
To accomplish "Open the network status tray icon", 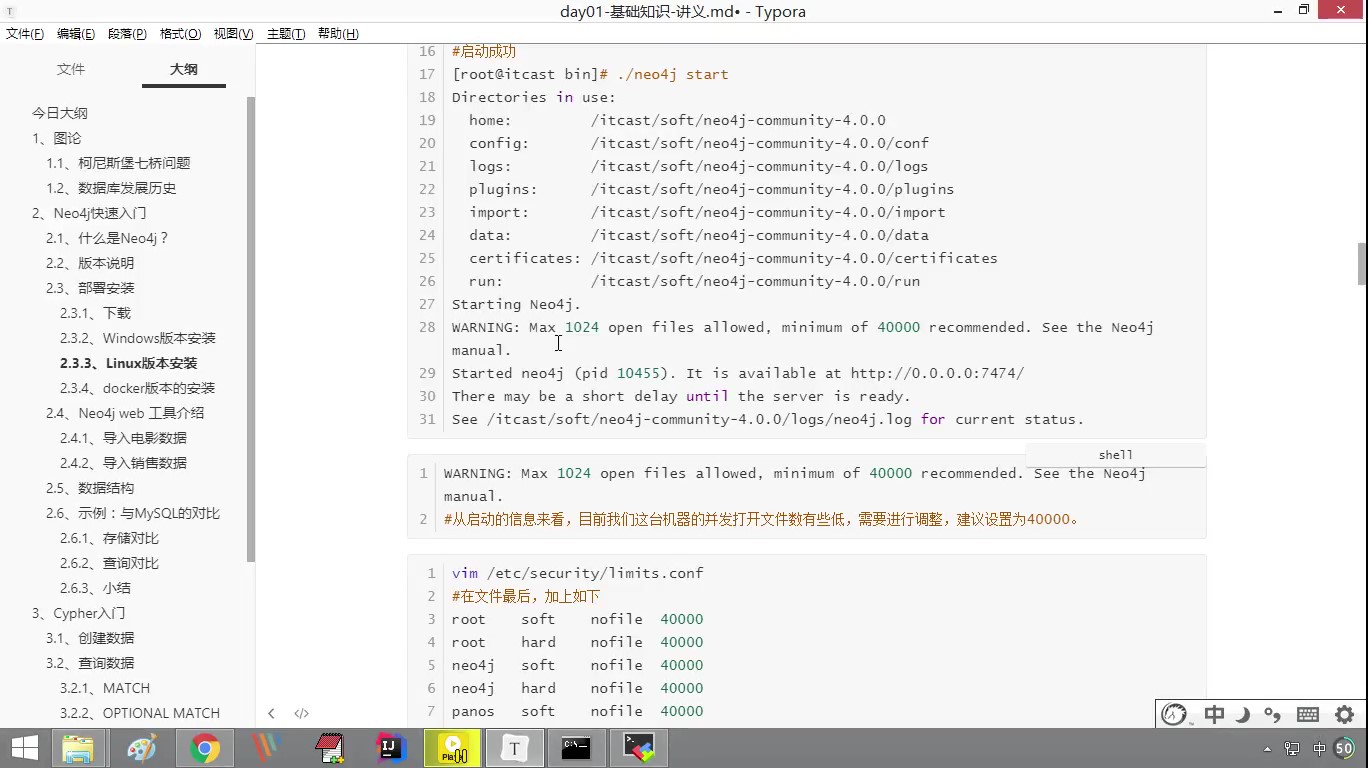I will (x=1292, y=748).
